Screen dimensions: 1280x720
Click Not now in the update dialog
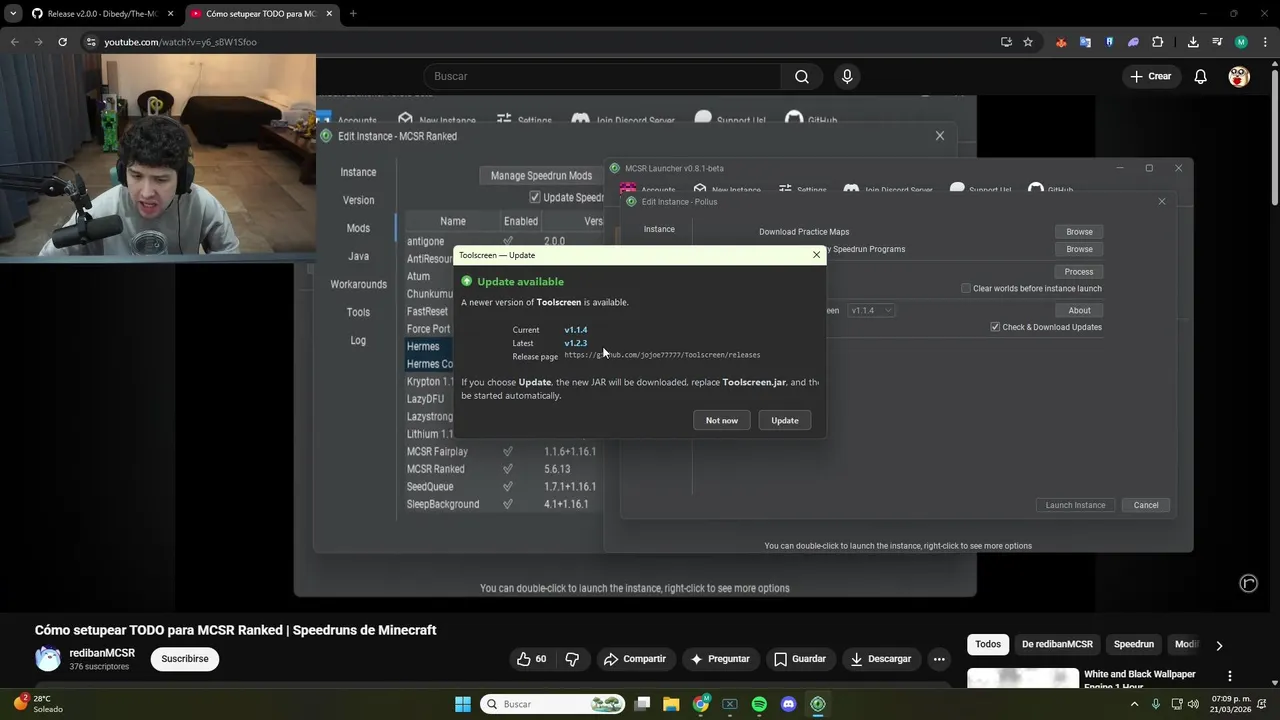tap(722, 420)
